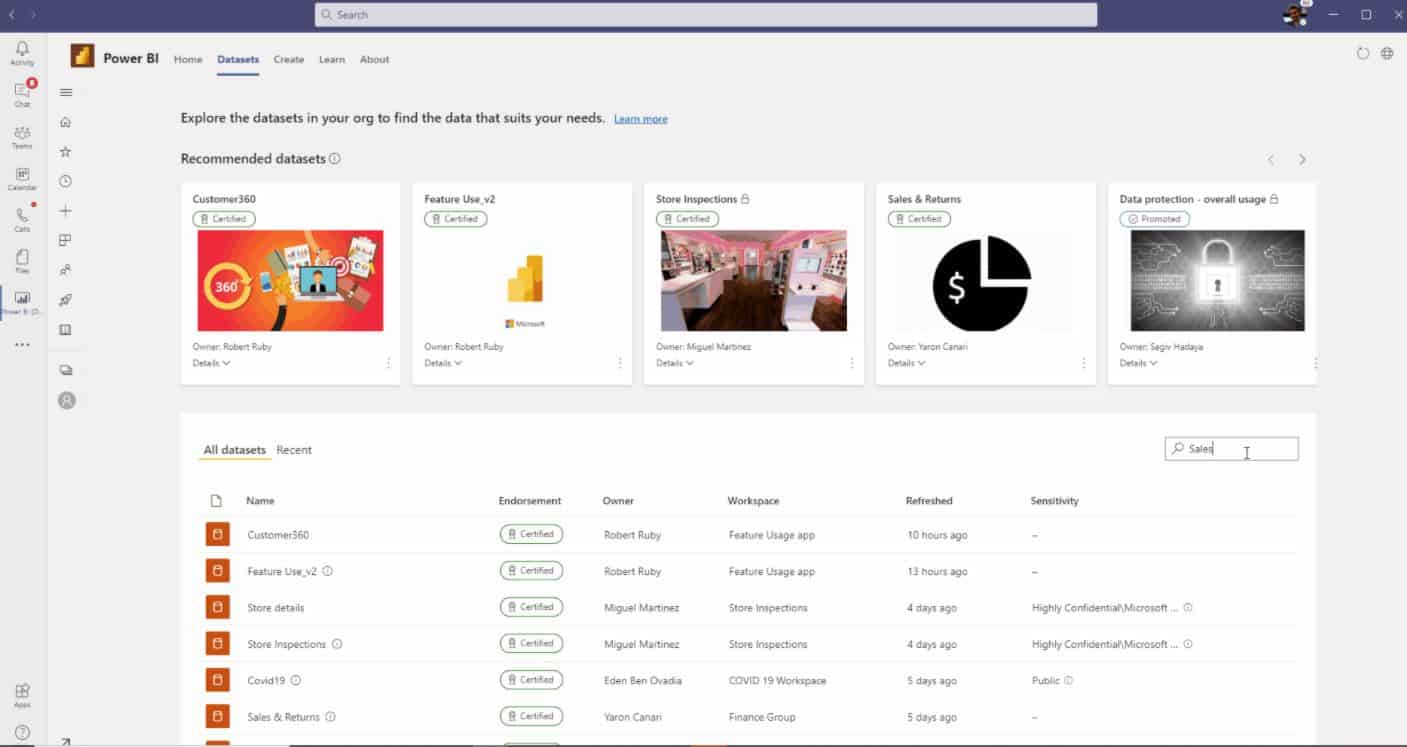This screenshot has height=747, width=1407.
Task: Open Deployment pipelines rocket icon
Action: pyautogui.click(x=66, y=300)
